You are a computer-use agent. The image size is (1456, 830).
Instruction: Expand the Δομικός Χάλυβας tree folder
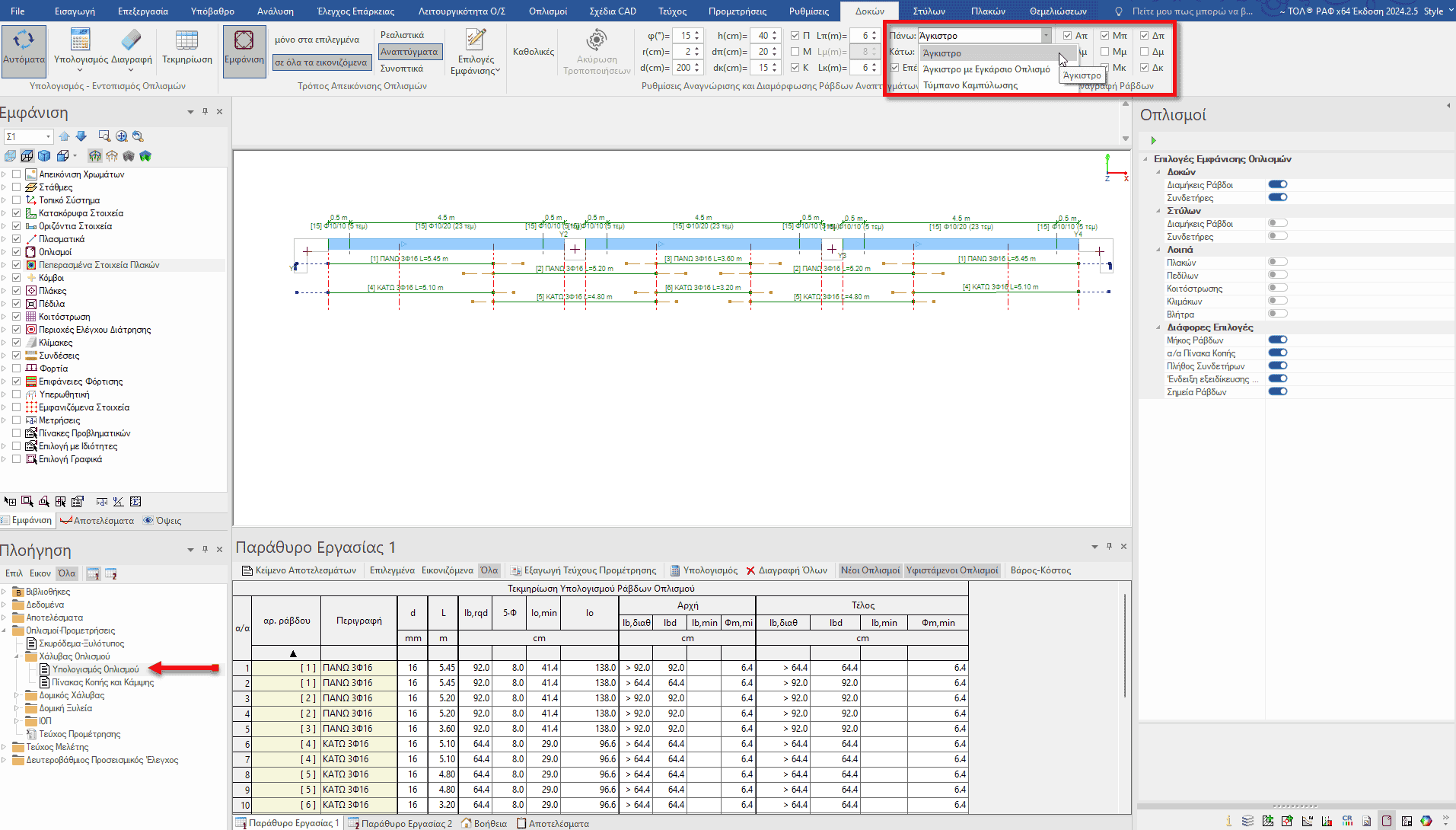pos(17,695)
